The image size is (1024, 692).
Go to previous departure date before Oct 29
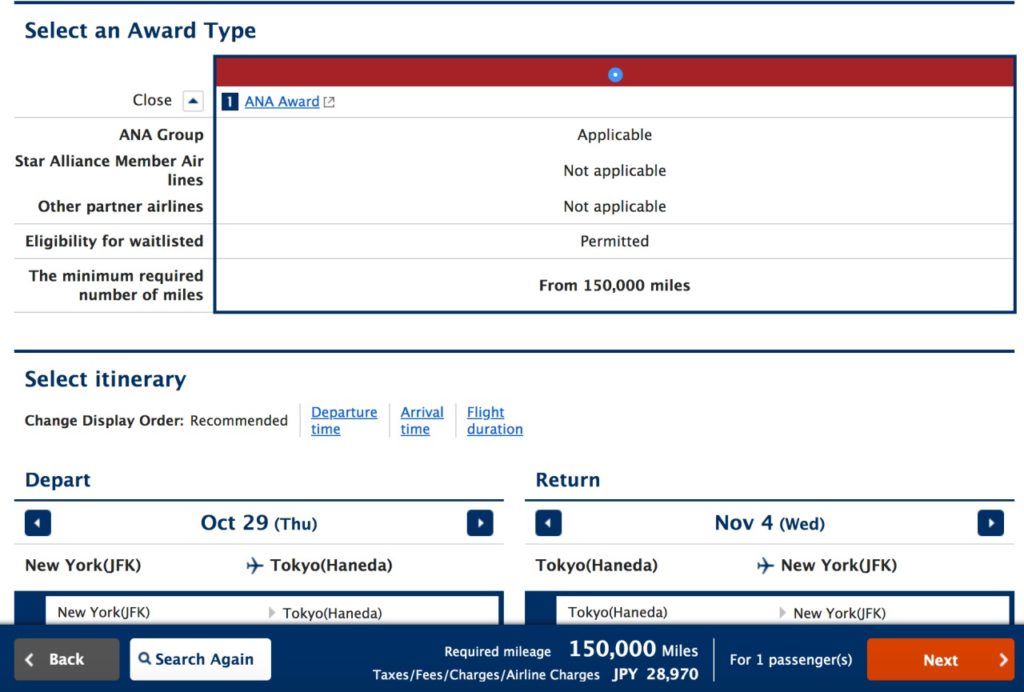(38, 523)
